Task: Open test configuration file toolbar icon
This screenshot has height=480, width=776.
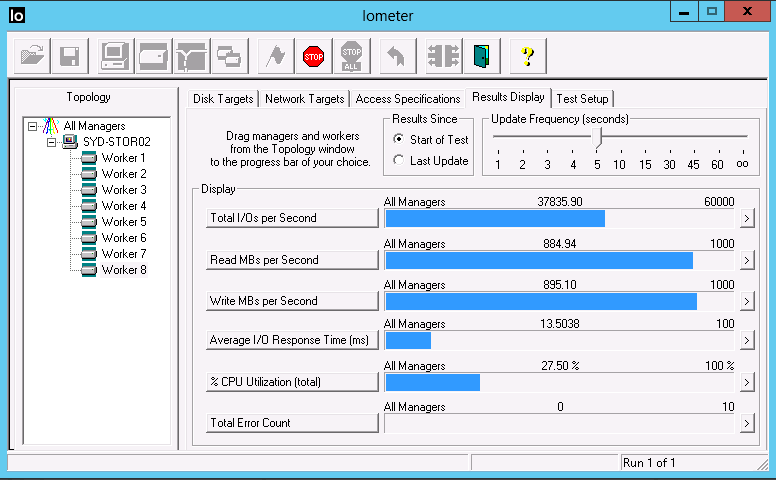Action: click(x=32, y=56)
